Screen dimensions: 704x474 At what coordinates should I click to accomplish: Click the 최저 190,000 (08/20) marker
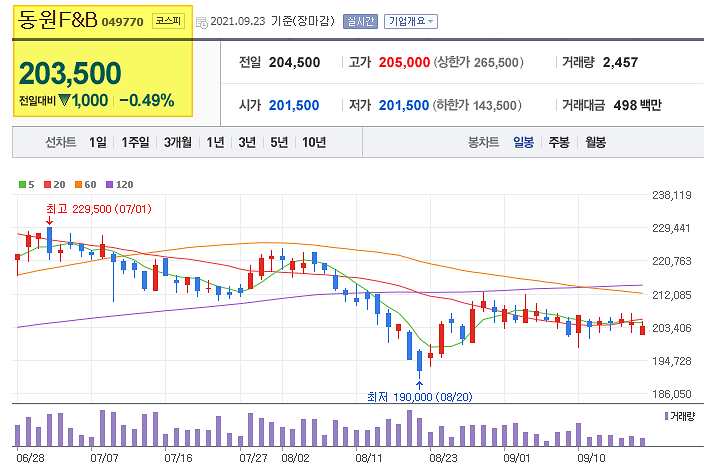click(x=419, y=397)
